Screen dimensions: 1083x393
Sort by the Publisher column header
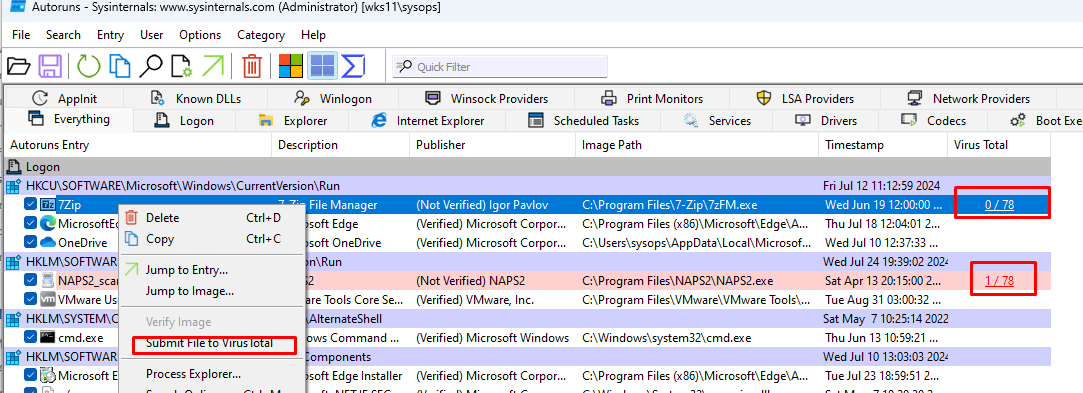[x=492, y=145]
